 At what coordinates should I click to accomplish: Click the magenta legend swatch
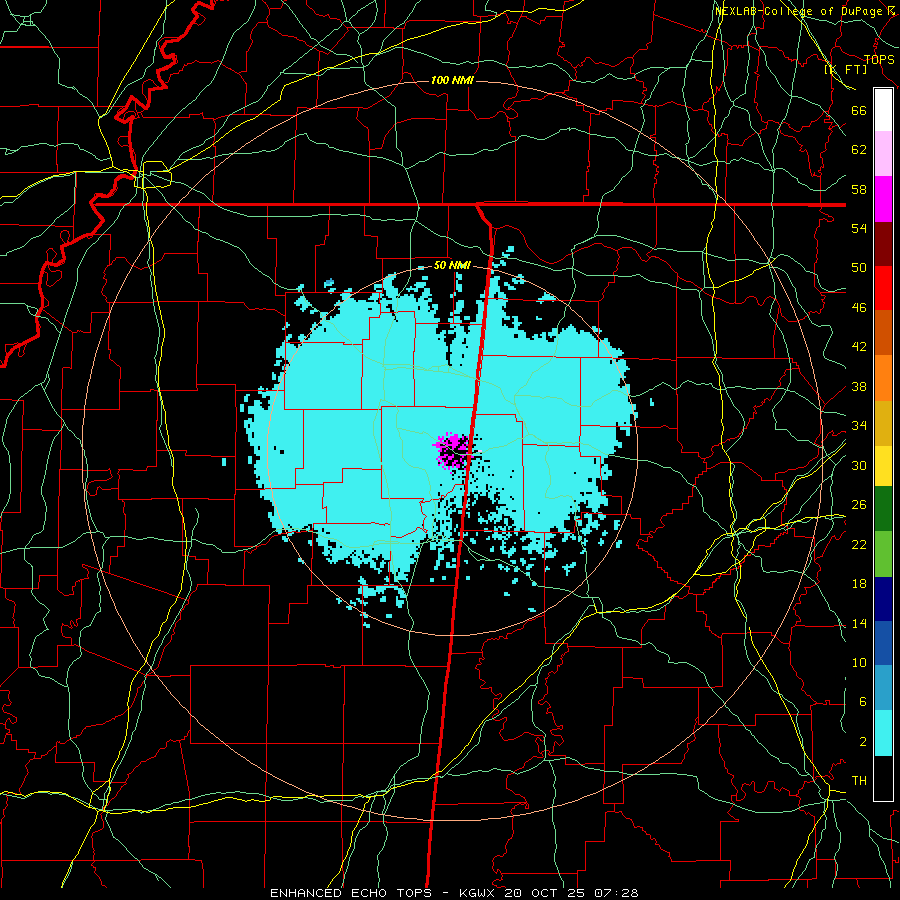(x=883, y=199)
